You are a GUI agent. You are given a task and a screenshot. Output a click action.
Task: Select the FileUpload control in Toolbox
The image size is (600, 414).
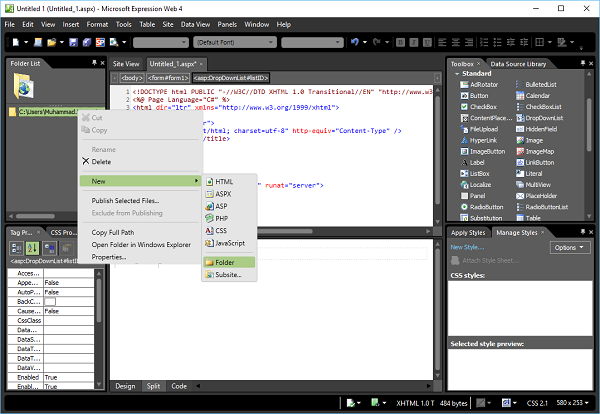[x=486, y=129]
